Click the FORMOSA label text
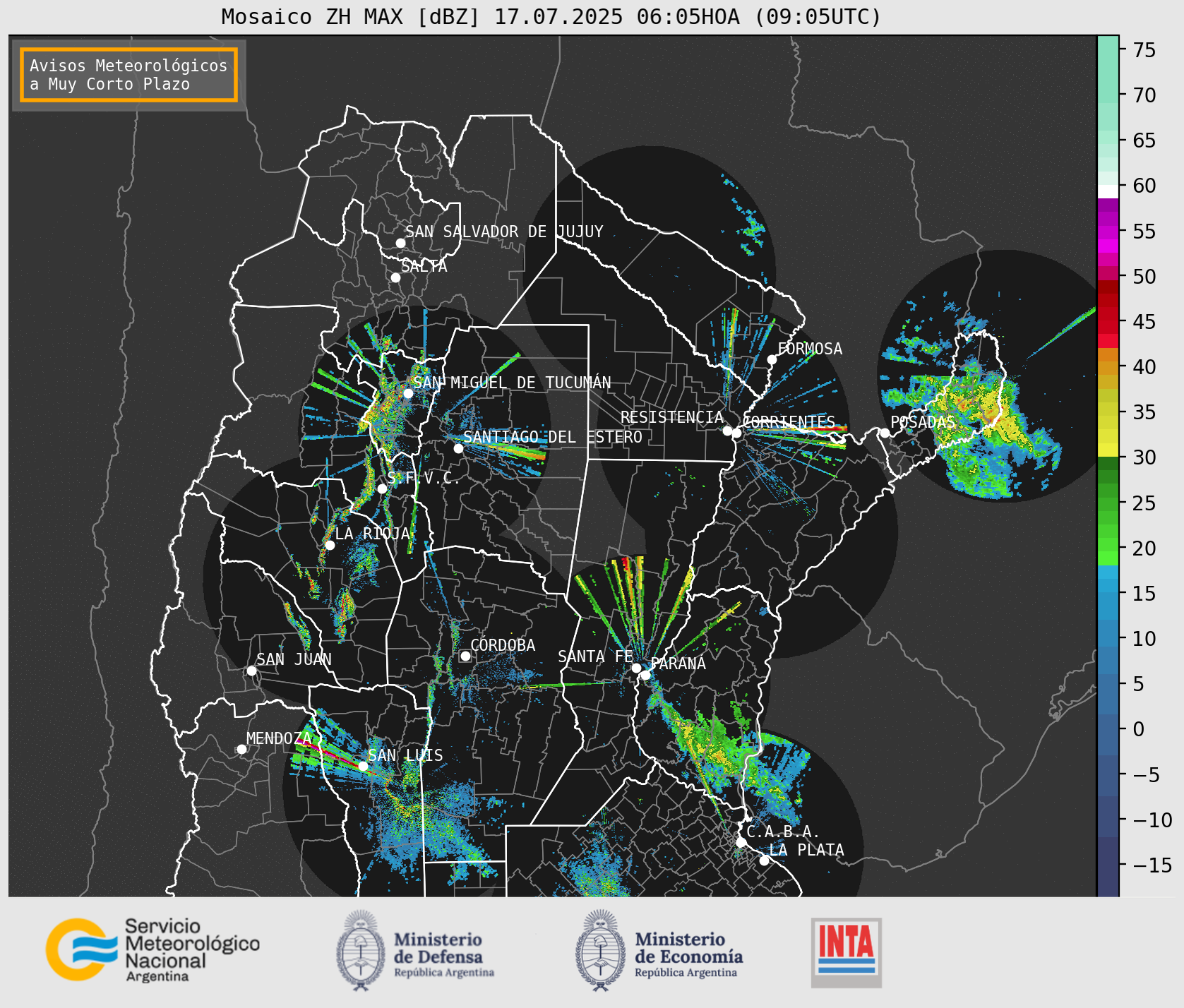The height and width of the screenshot is (1008, 1184). pyautogui.click(x=810, y=349)
